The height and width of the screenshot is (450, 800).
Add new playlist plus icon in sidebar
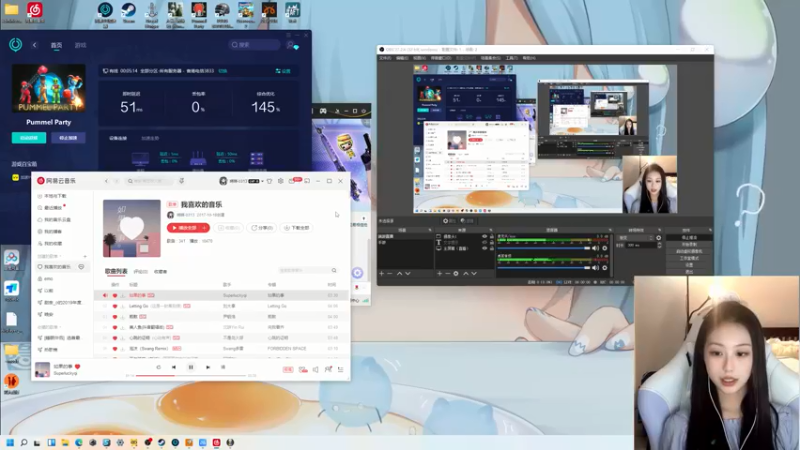(85, 256)
